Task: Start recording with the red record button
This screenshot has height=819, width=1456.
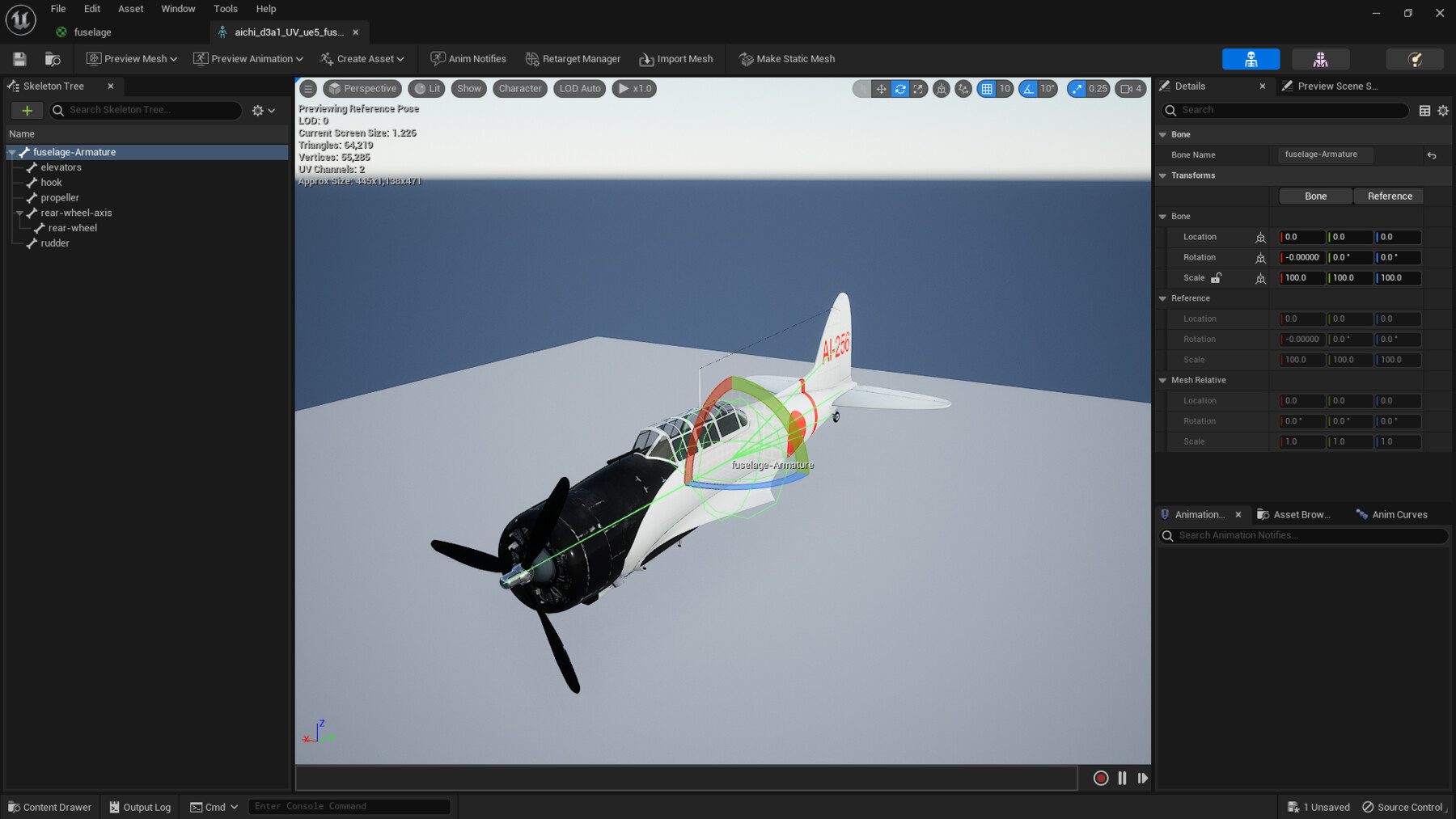Action: (1101, 778)
